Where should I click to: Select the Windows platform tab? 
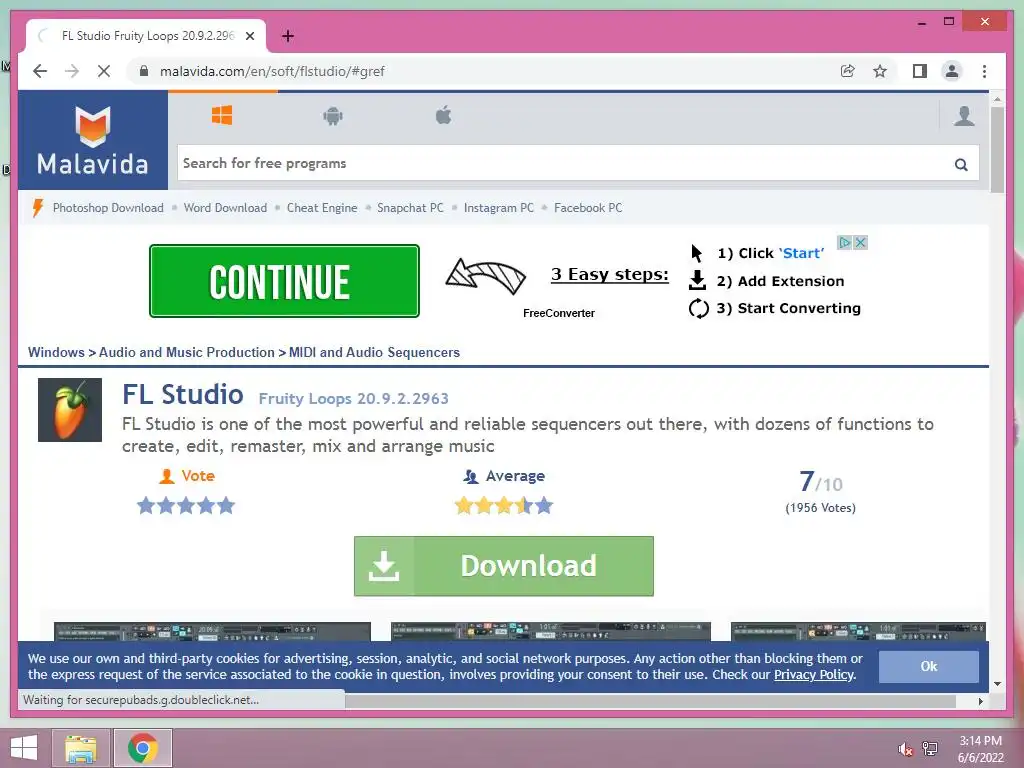pos(222,116)
